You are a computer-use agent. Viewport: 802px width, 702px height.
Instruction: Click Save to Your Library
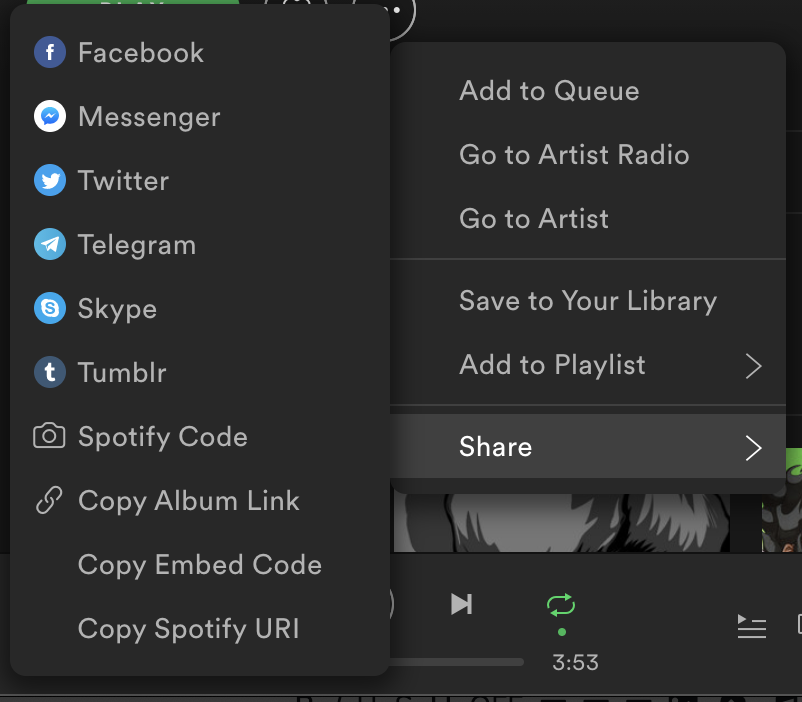[x=587, y=301]
